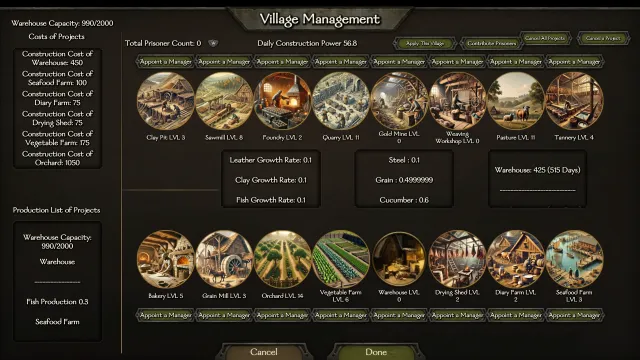Image resolution: width=640 pixels, height=360 pixels.
Task: Select the Orchard LVL 14 building icon
Action: click(282, 259)
